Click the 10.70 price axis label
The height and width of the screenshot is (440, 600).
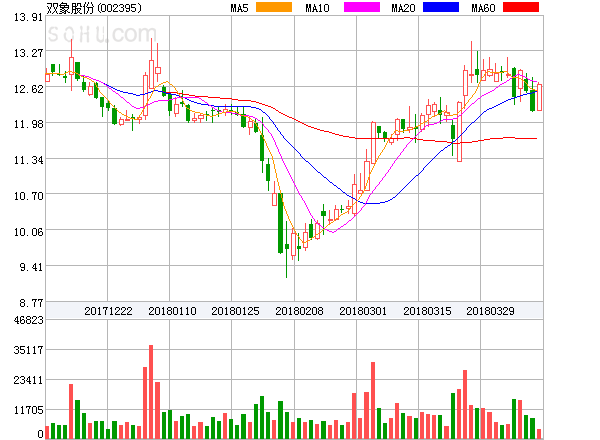28,196
